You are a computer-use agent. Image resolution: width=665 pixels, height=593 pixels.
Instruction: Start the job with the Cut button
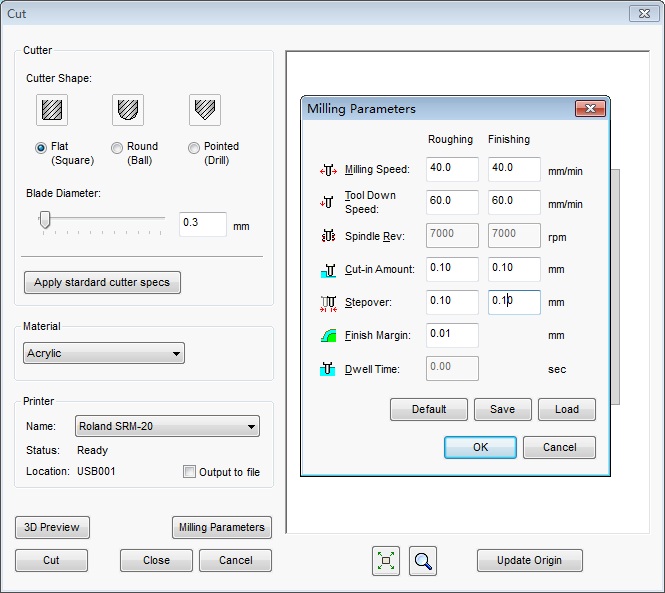(51, 560)
